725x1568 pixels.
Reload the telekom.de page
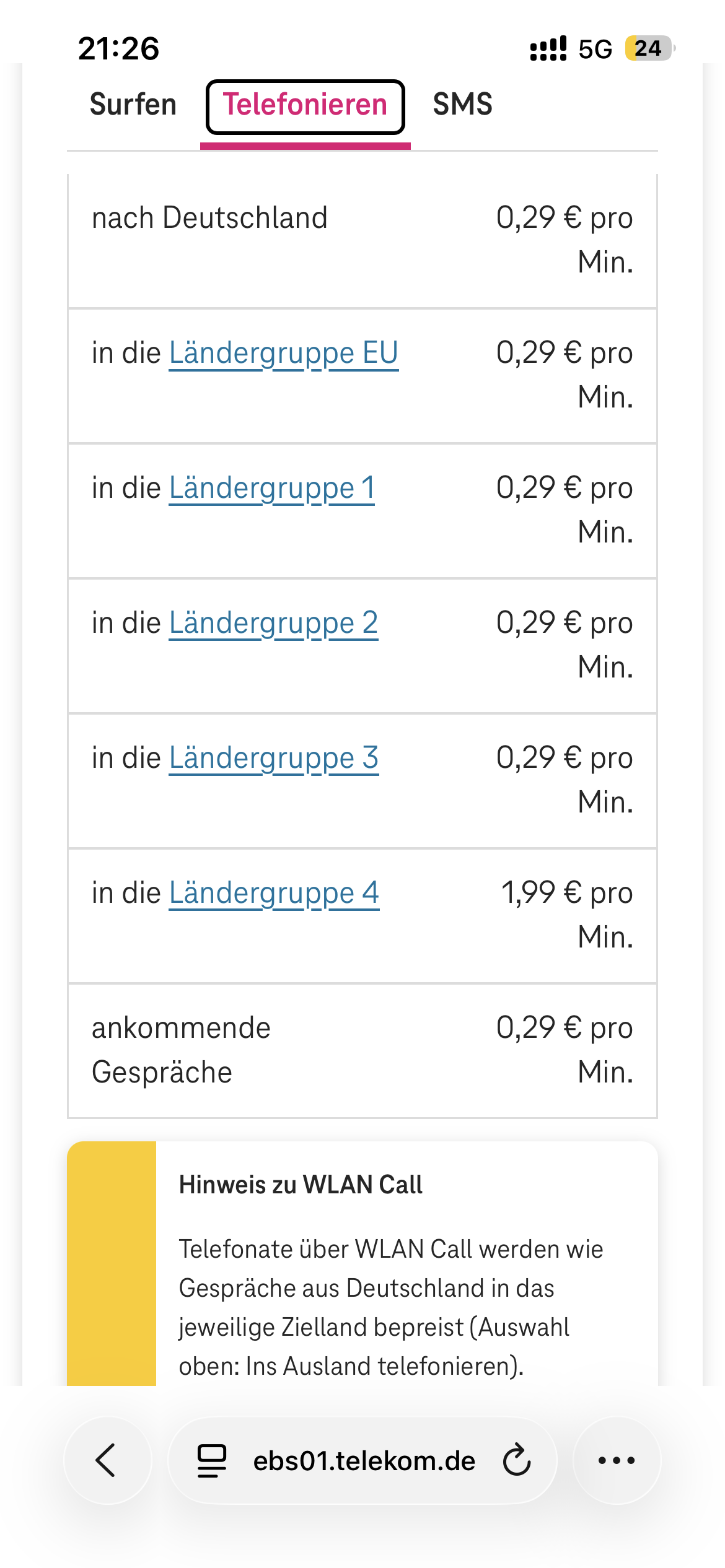click(x=517, y=1461)
